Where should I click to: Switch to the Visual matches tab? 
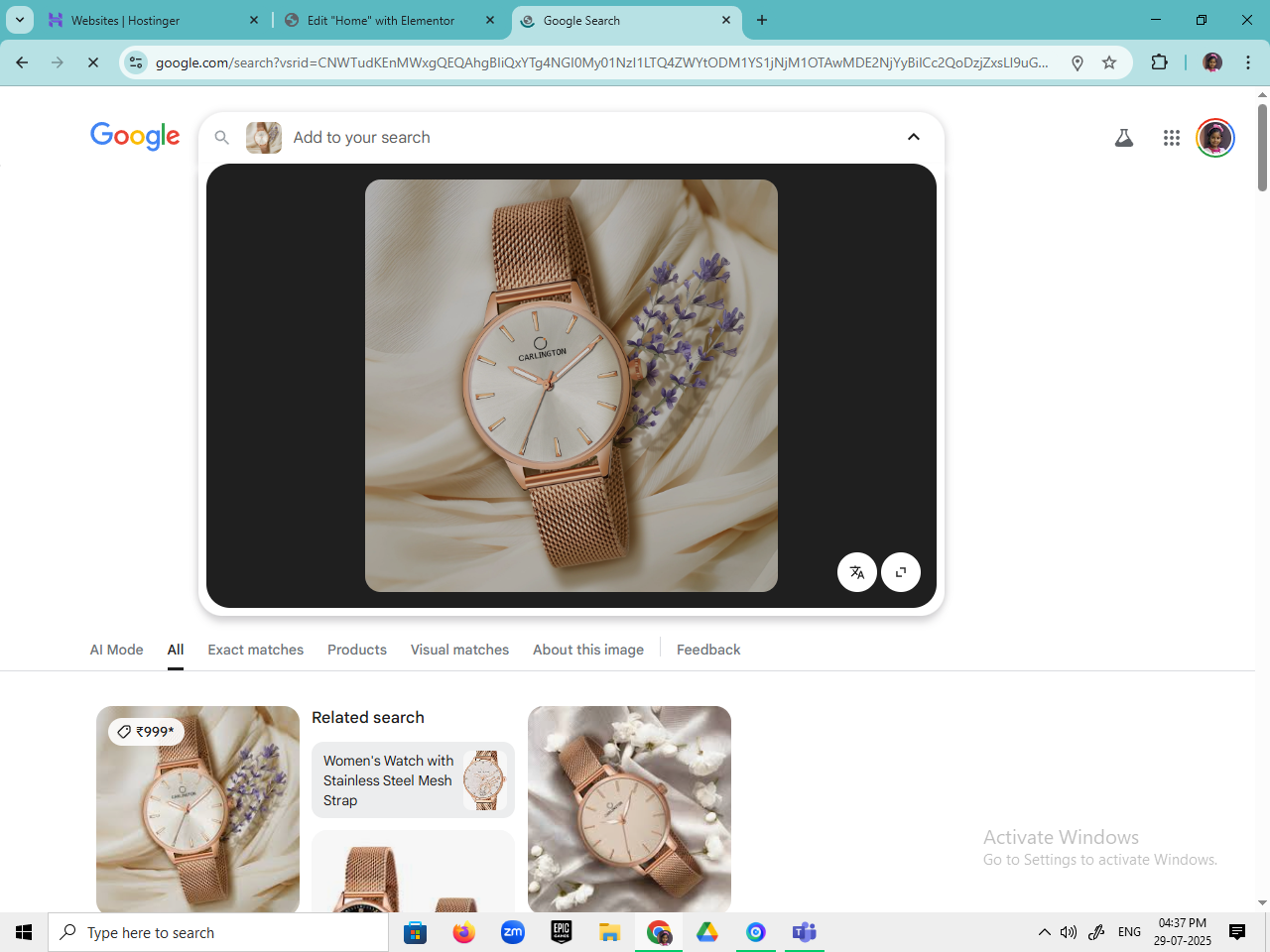tap(459, 650)
